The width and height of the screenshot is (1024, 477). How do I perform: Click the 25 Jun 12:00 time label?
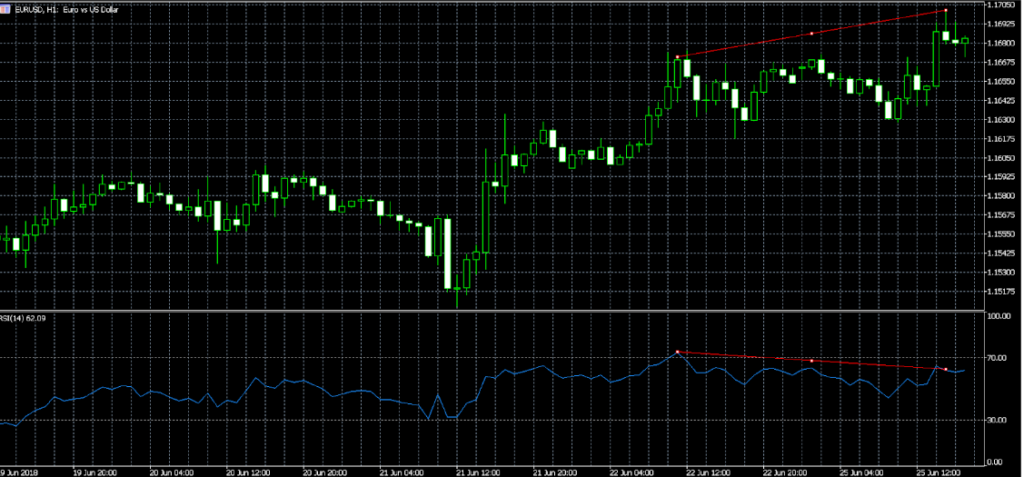tap(942, 471)
